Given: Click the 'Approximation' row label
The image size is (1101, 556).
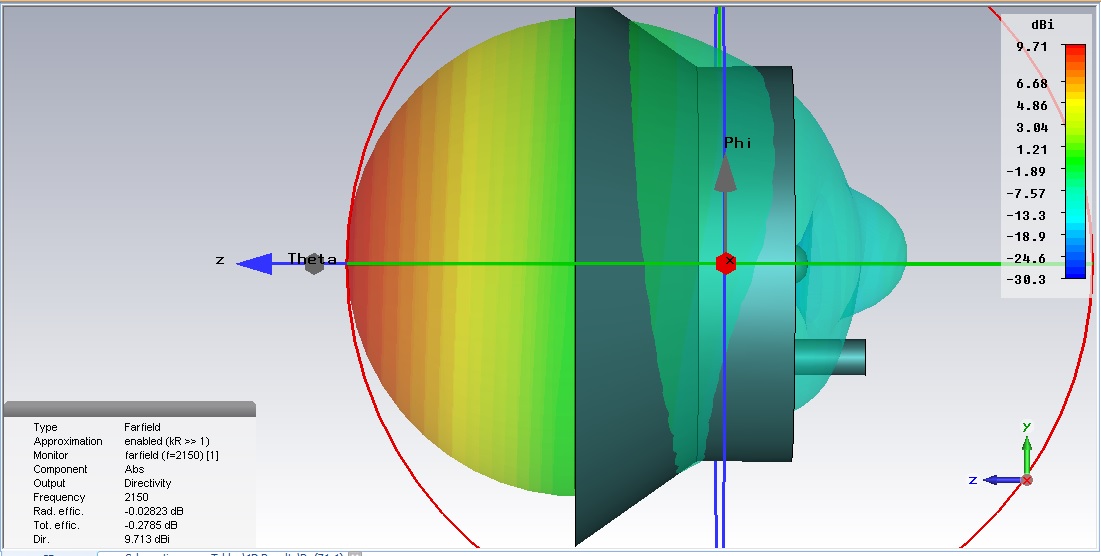Looking at the screenshot, I should point(68,441).
